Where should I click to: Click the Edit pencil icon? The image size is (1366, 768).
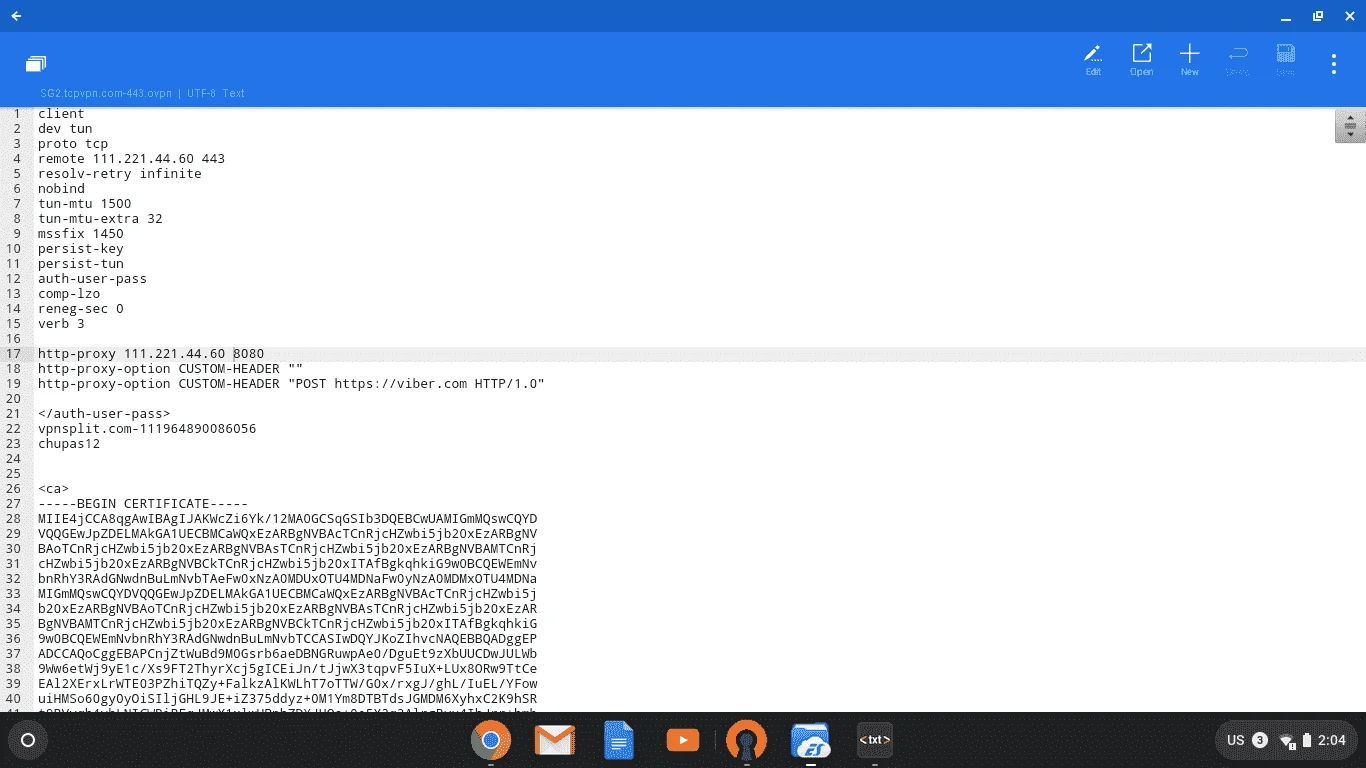1093,59
